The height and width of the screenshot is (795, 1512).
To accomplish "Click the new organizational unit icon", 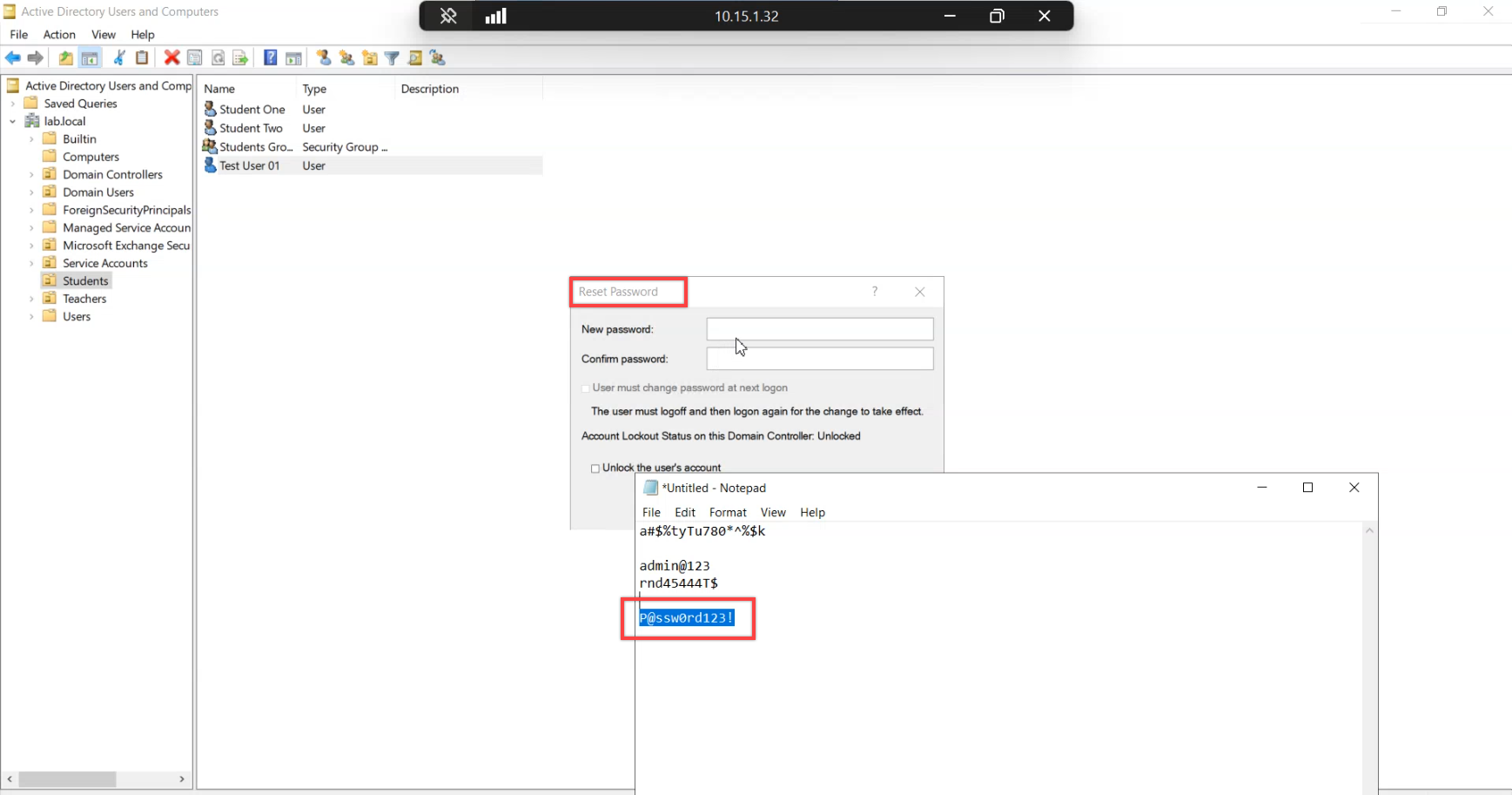I will [x=370, y=57].
